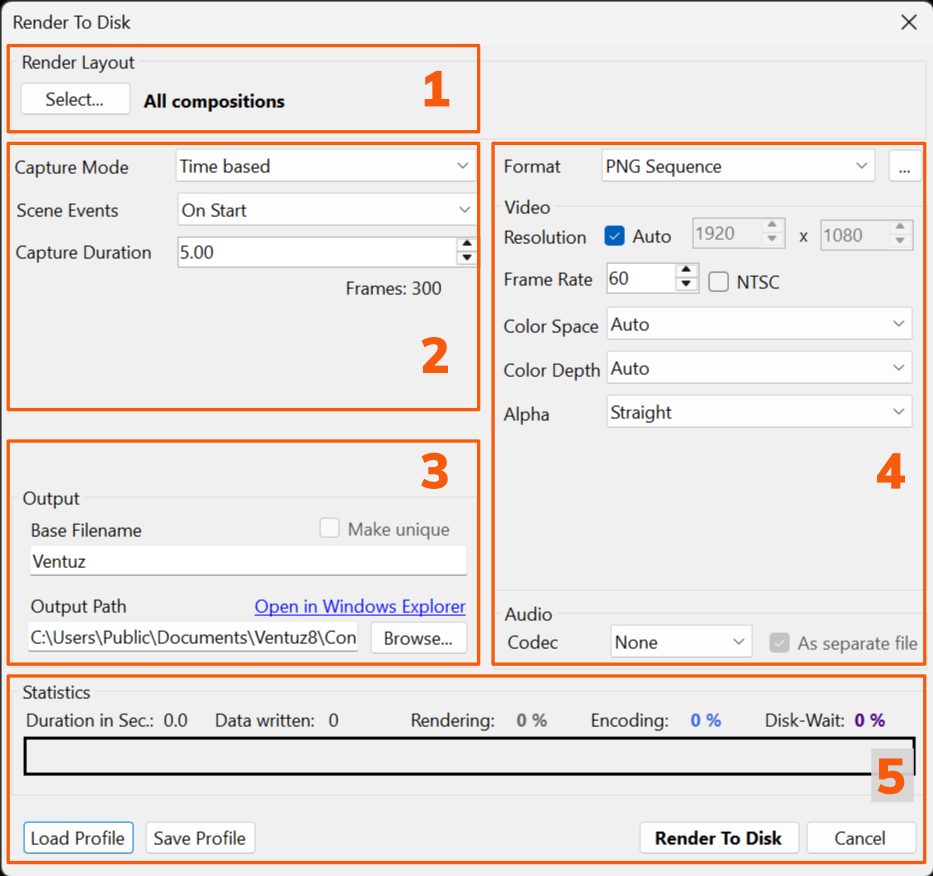The height and width of the screenshot is (876, 933).
Task: Open the Capture Mode dropdown
Action: click(325, 167)
